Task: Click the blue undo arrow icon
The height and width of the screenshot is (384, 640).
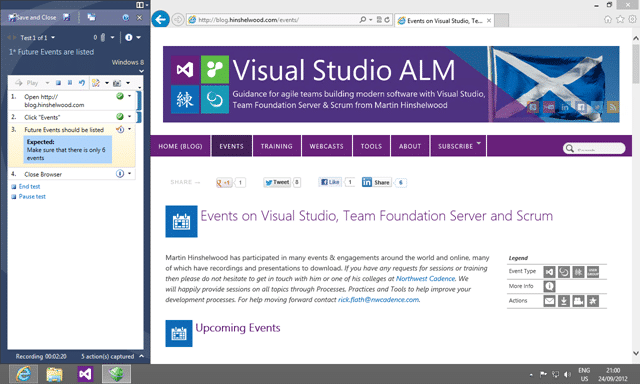Action: 82,83
